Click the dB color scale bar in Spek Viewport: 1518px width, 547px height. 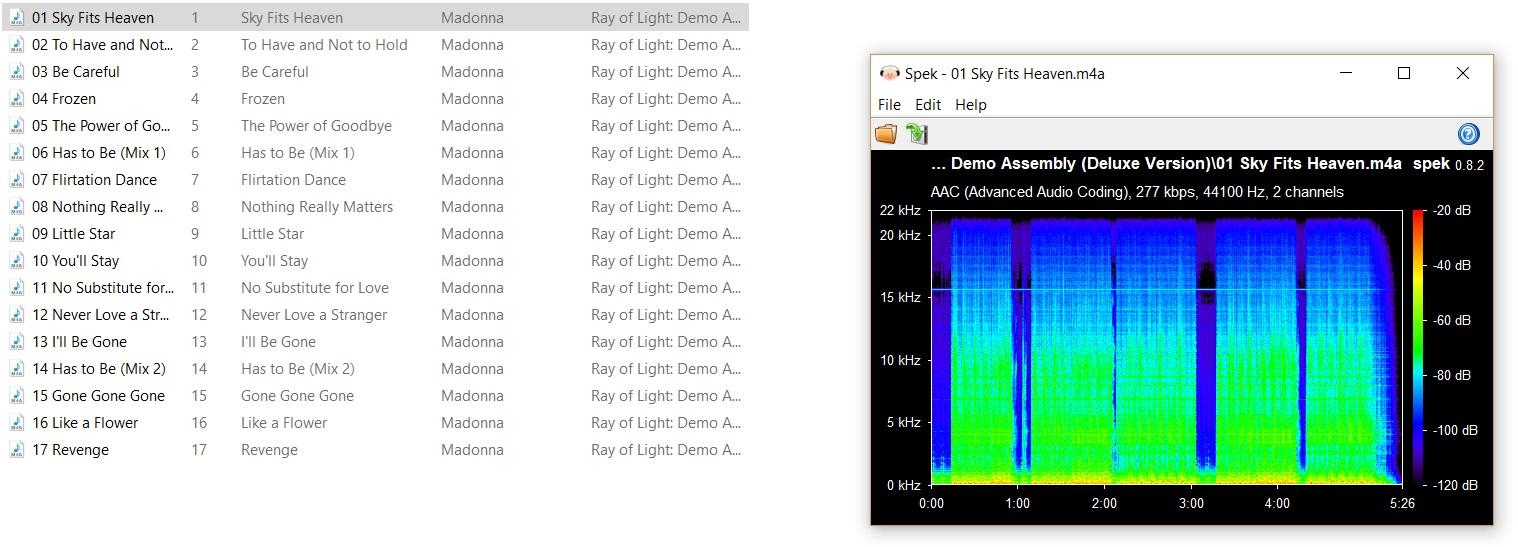1419,347
